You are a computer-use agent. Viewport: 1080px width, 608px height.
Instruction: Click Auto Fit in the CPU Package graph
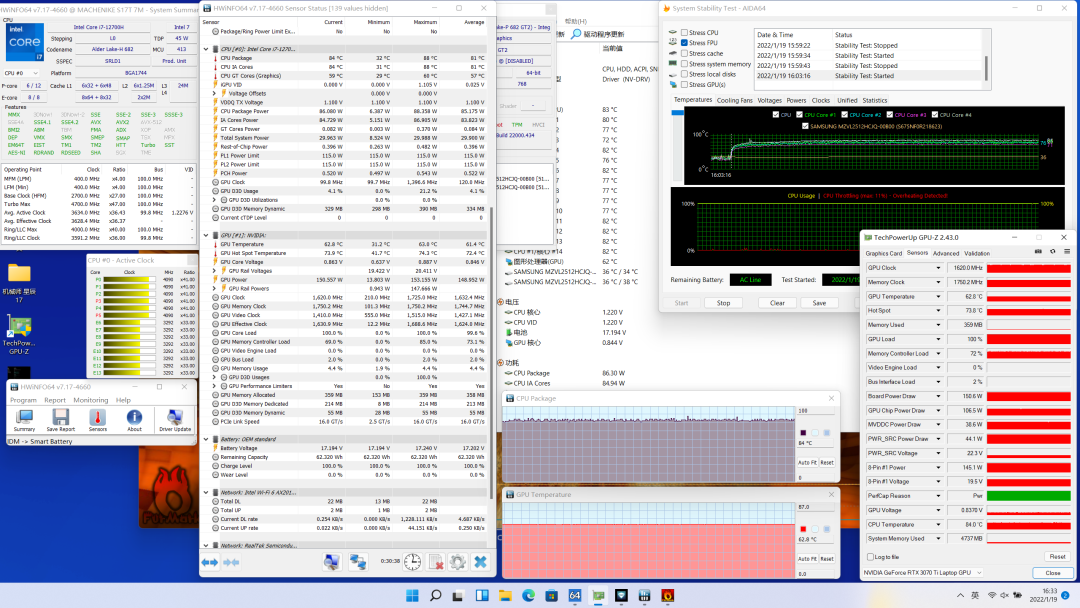tap(807, 462)
